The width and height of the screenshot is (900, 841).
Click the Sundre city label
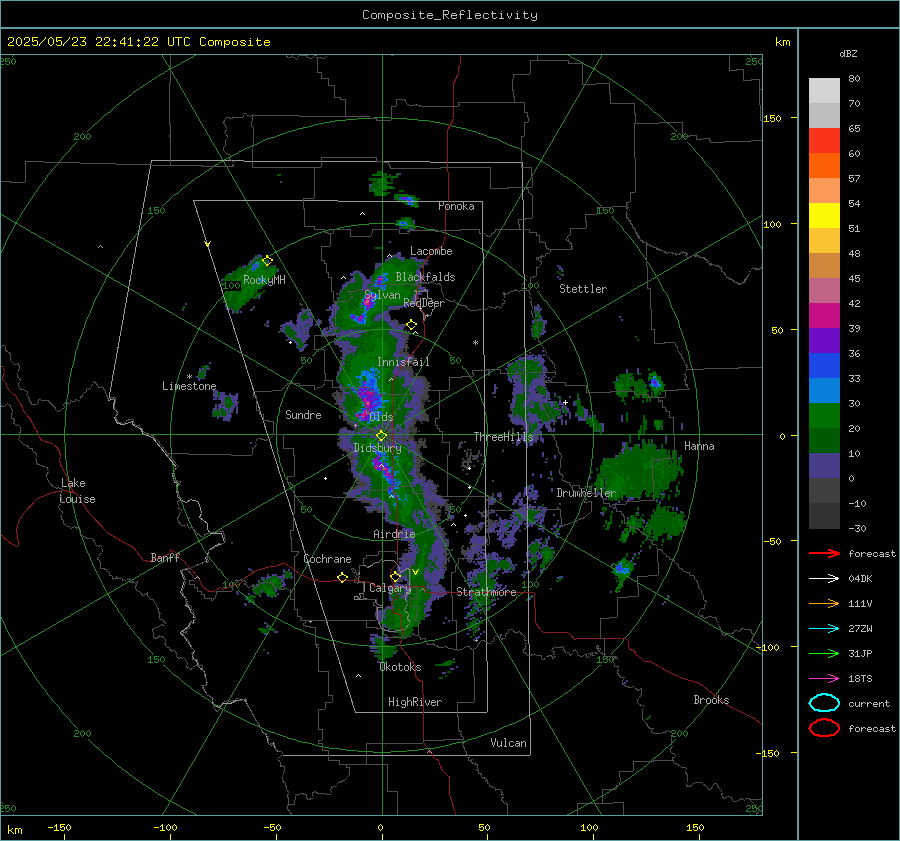tap(303, 414)
